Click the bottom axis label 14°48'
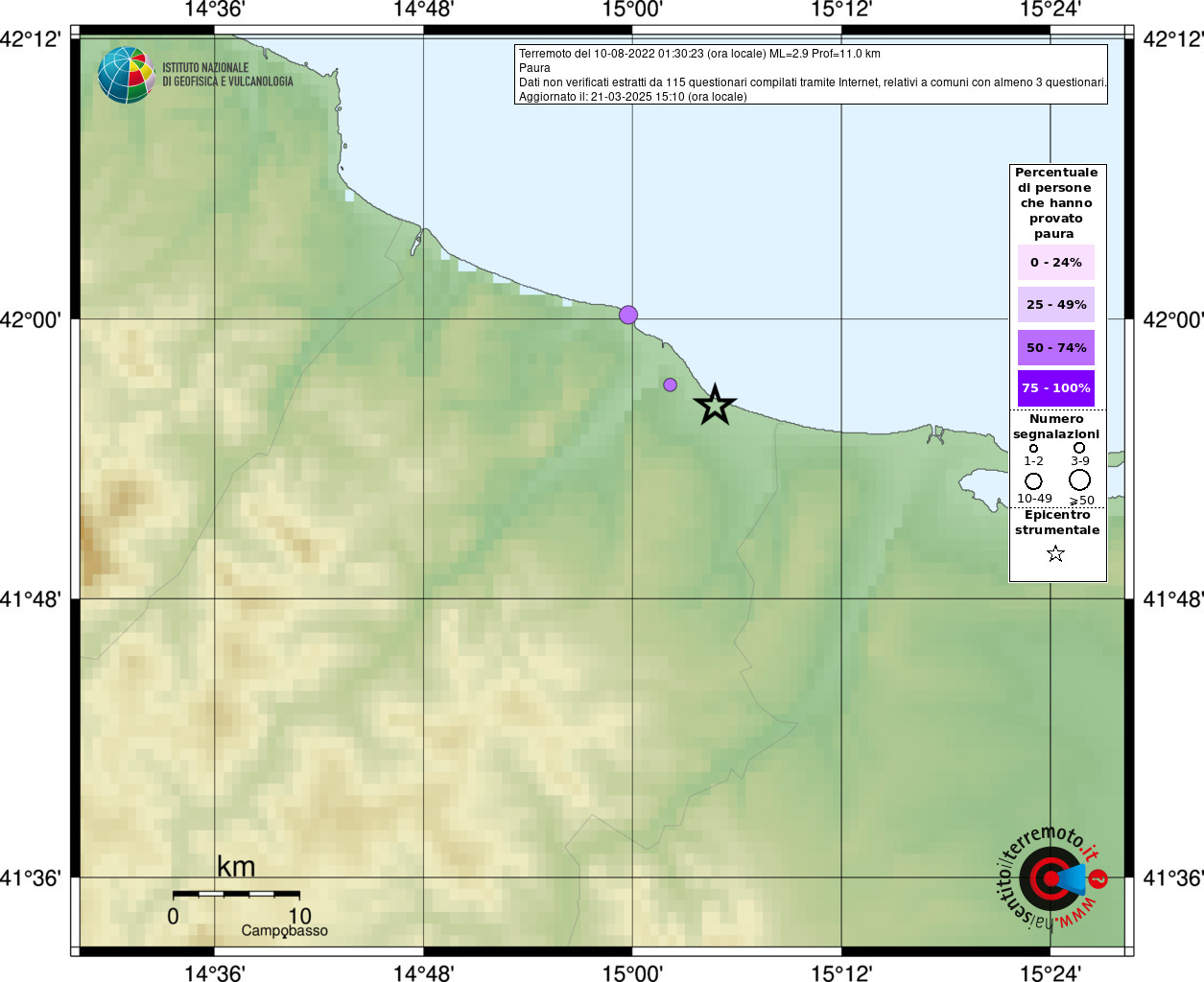Viewport: 1204px width, 982px height. (423, 972)
